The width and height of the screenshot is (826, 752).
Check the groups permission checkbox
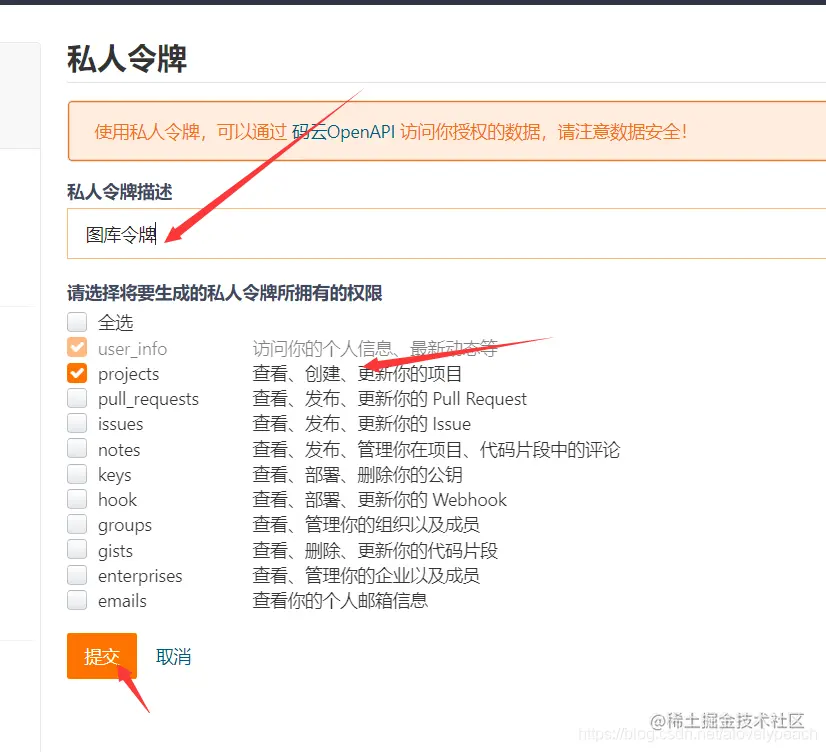pos(77,524)
